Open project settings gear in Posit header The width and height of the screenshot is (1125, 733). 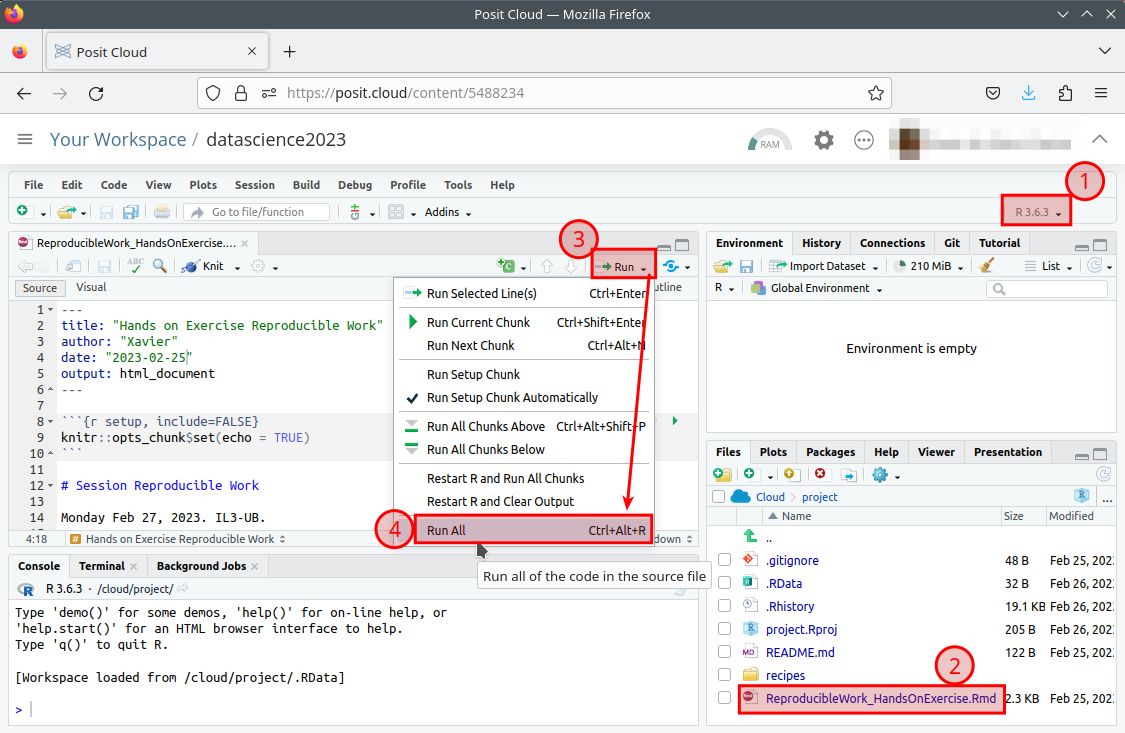coord(824,140)
